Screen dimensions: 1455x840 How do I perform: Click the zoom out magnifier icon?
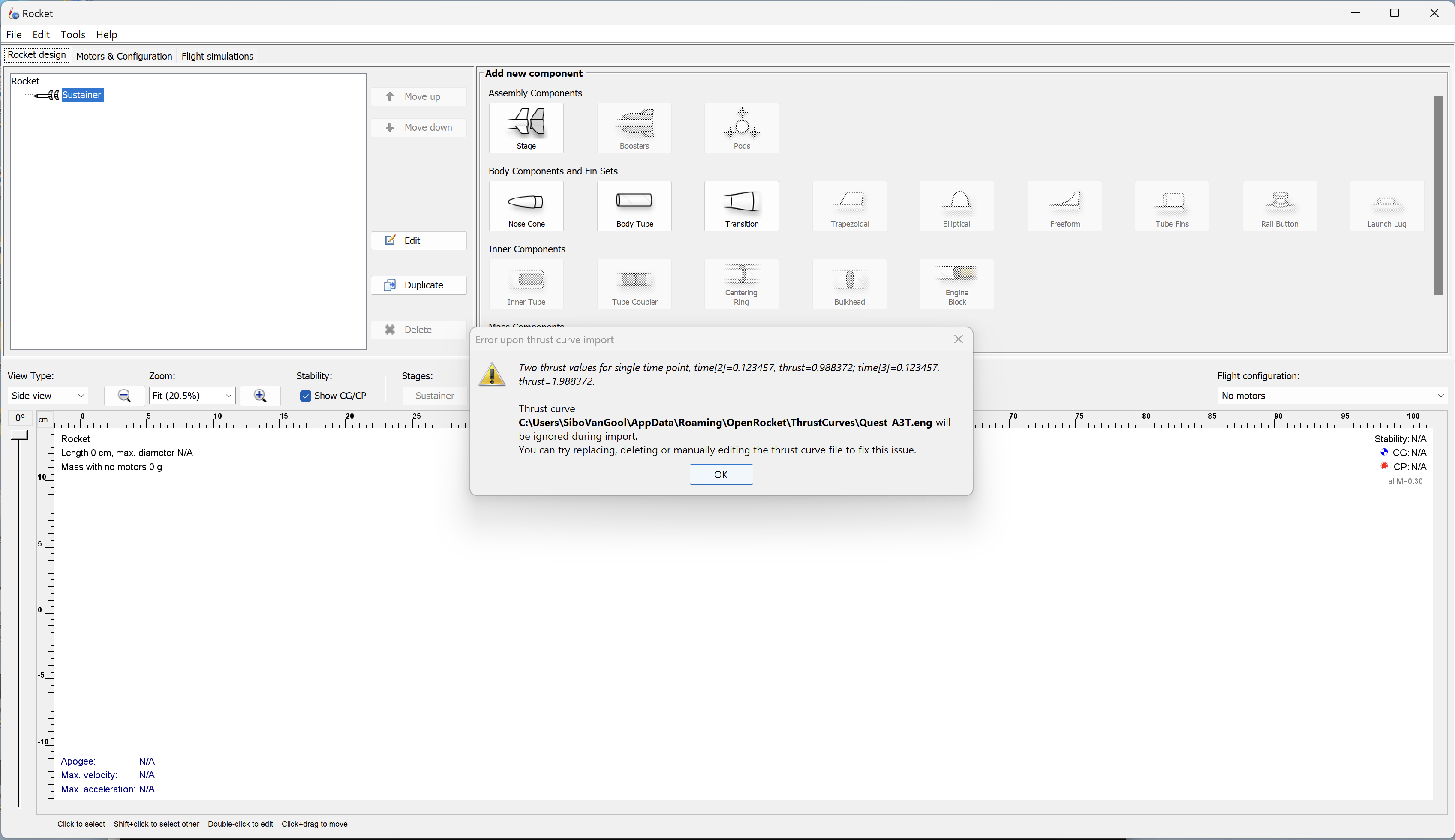124,396
